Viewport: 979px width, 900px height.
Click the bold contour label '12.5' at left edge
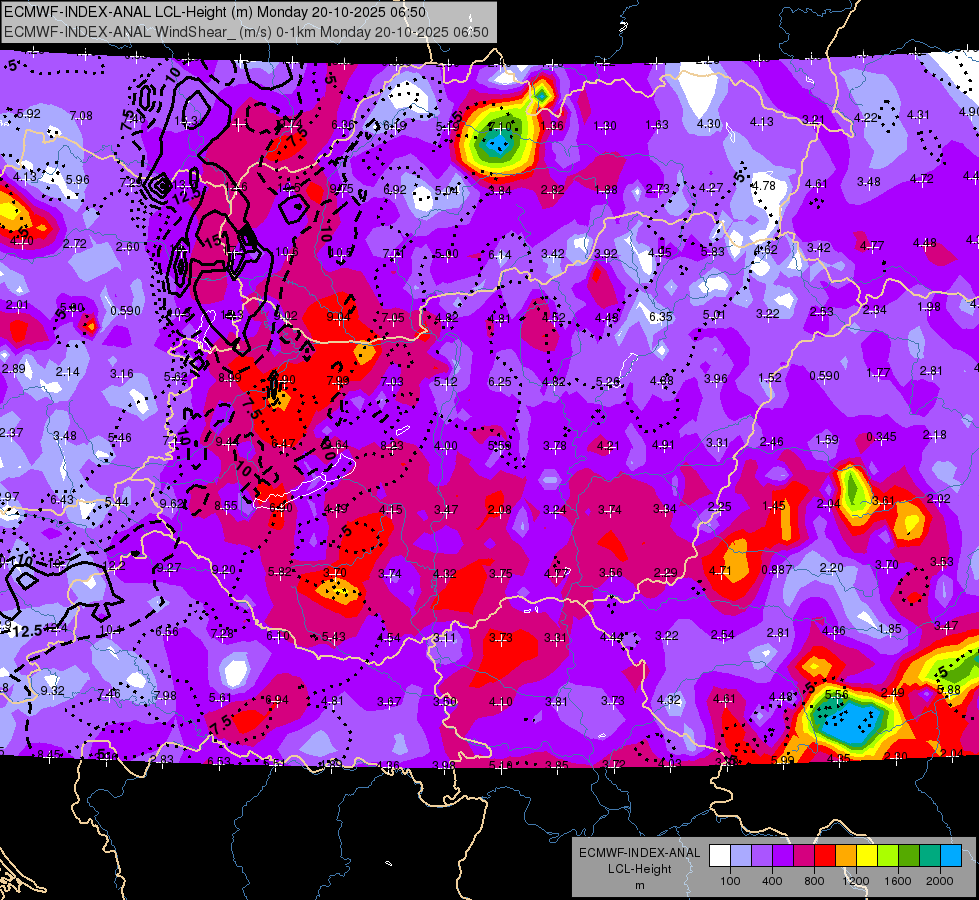(27, 631)
